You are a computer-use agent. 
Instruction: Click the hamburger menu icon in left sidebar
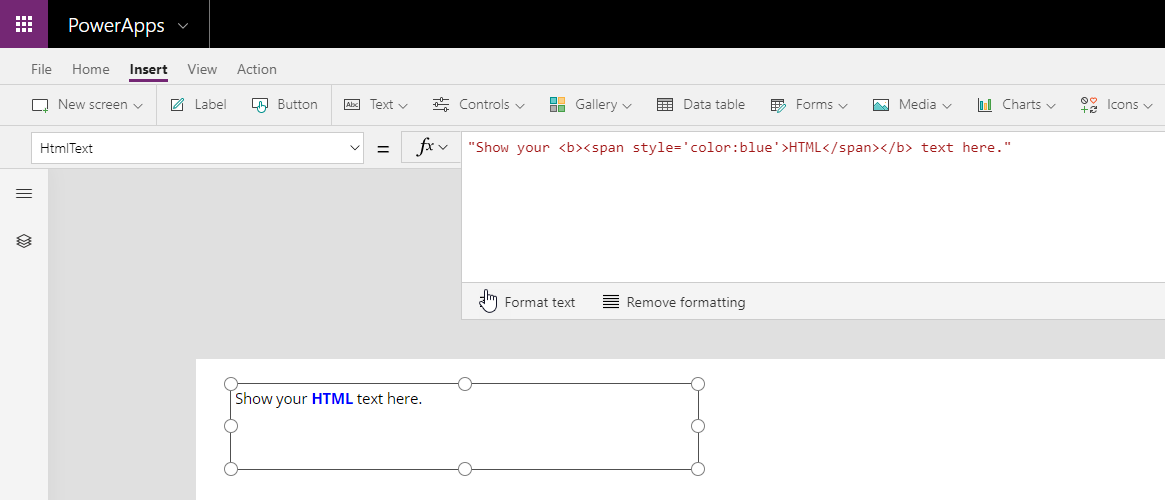(24, 193)
